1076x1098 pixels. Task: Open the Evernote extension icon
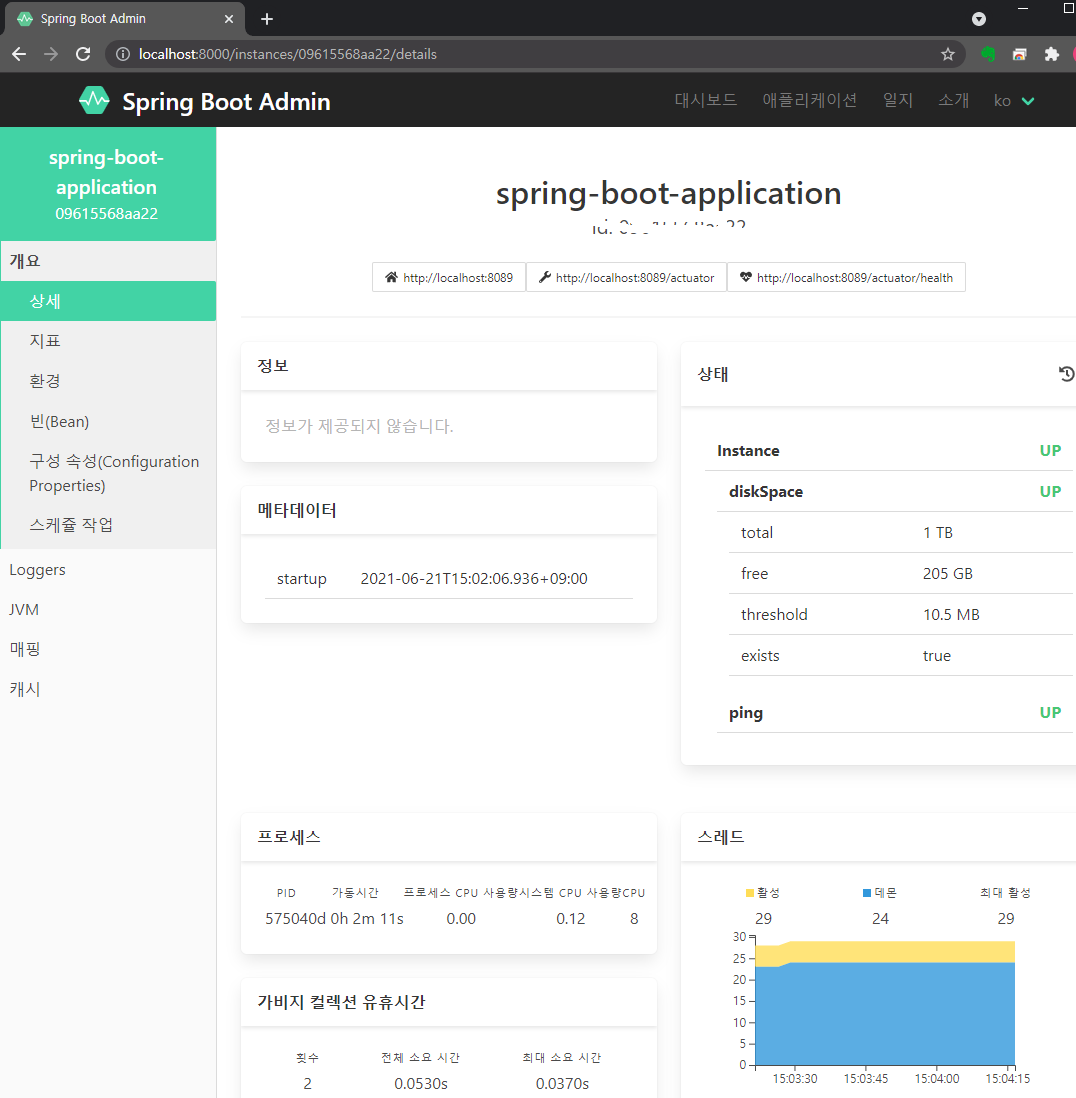click(988, 54)
